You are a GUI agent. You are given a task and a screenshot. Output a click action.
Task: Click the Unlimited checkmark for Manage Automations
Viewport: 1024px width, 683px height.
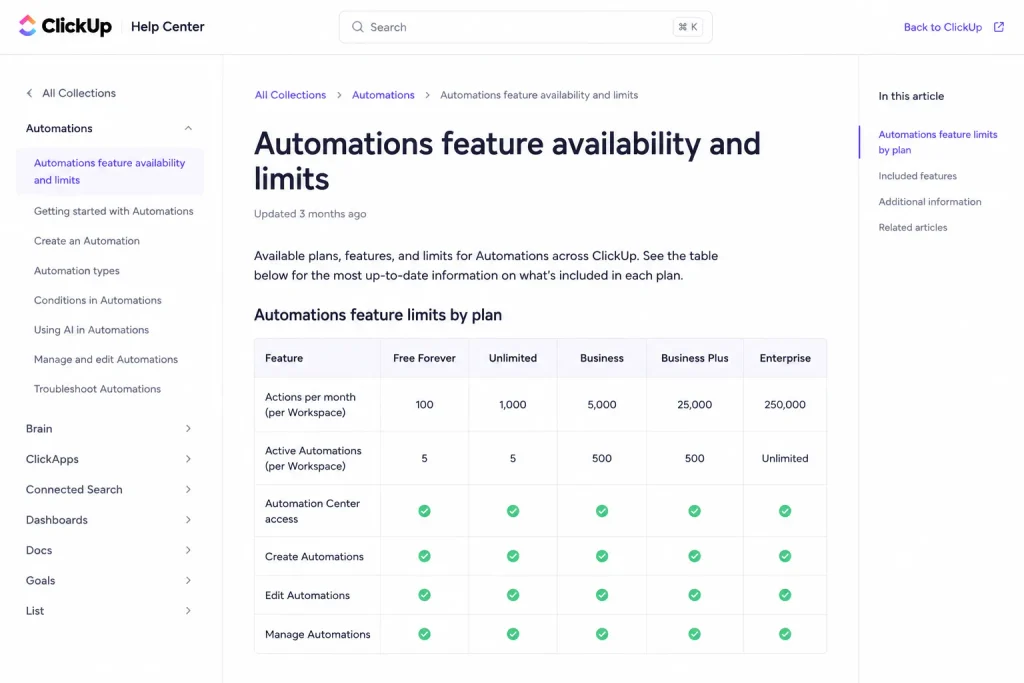point(513,634)
